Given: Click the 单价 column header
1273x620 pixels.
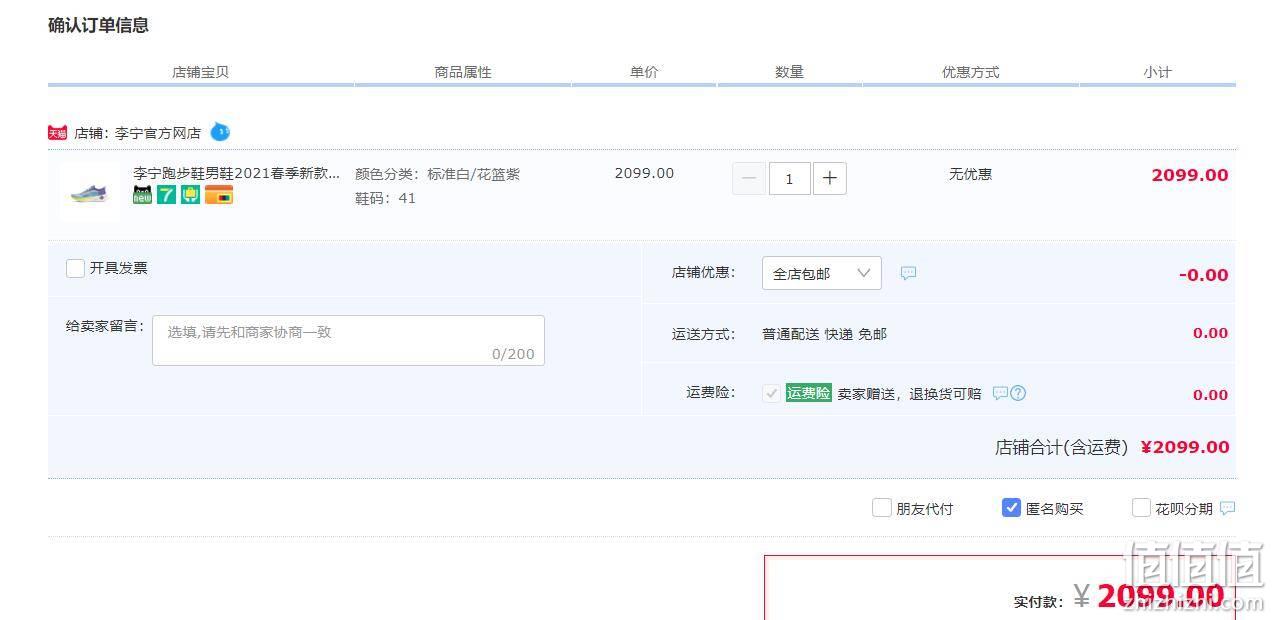Looking at the screenshot, I should click(x=644, y=72).
